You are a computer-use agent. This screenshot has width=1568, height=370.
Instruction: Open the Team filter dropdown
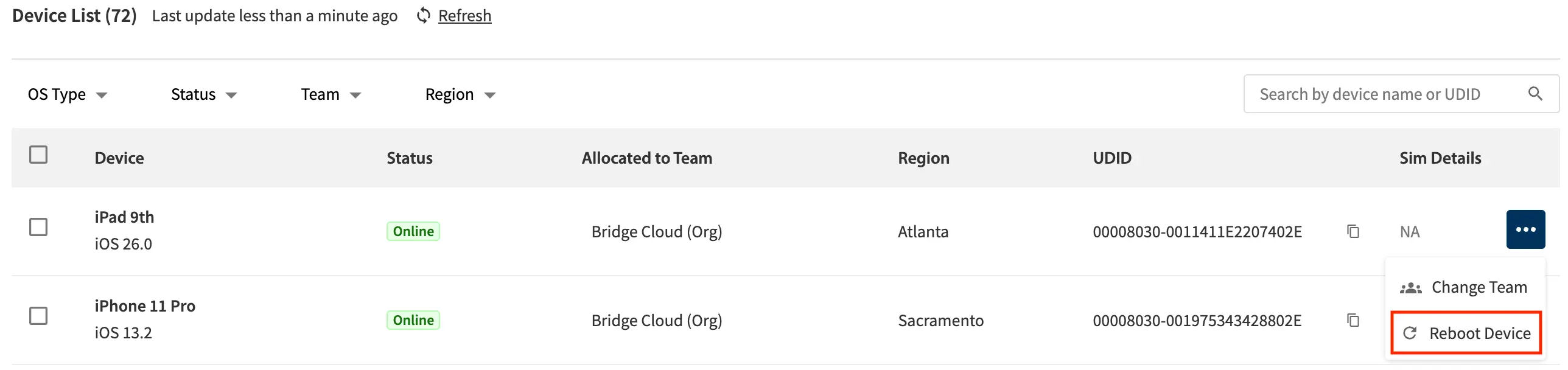point(331,94)
